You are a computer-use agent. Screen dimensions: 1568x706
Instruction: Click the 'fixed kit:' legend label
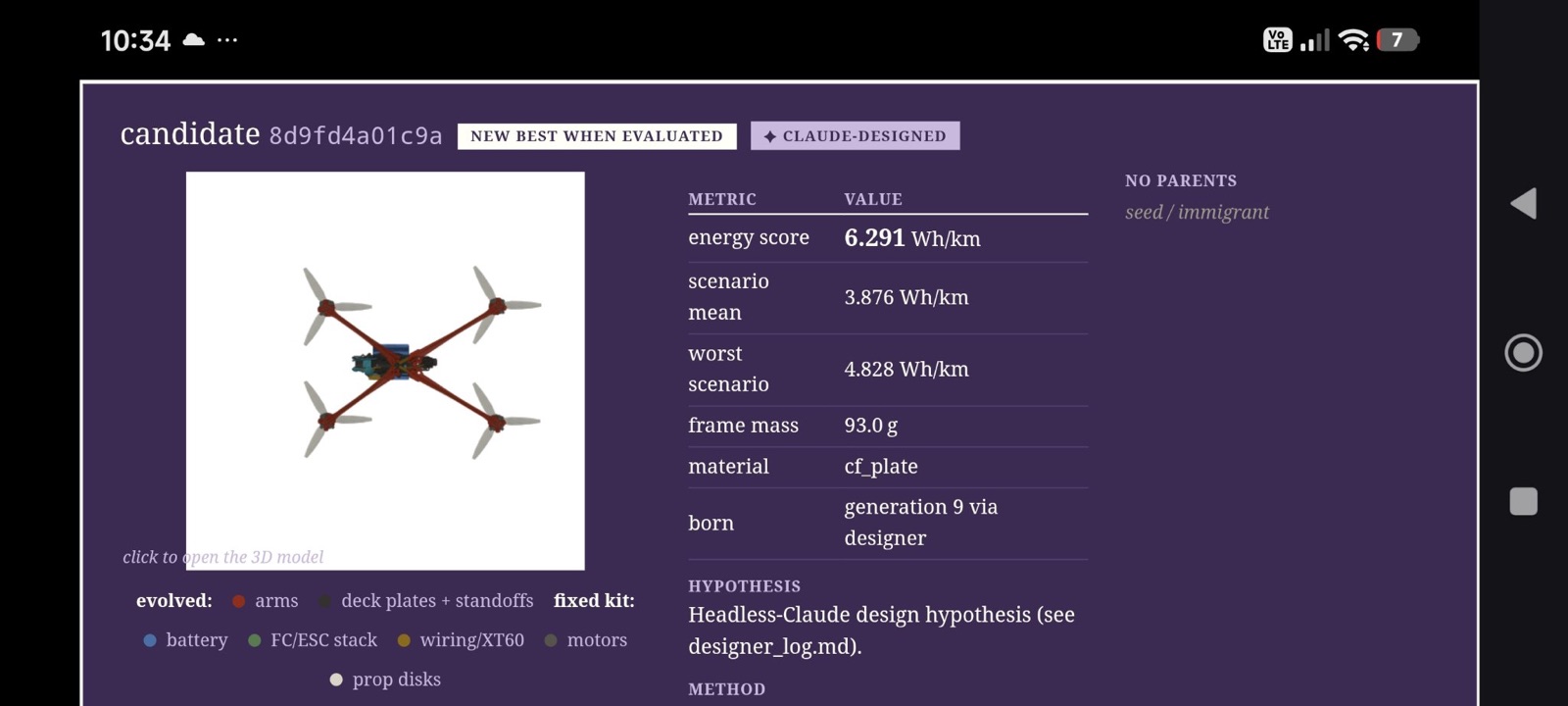tap(594, 601)
